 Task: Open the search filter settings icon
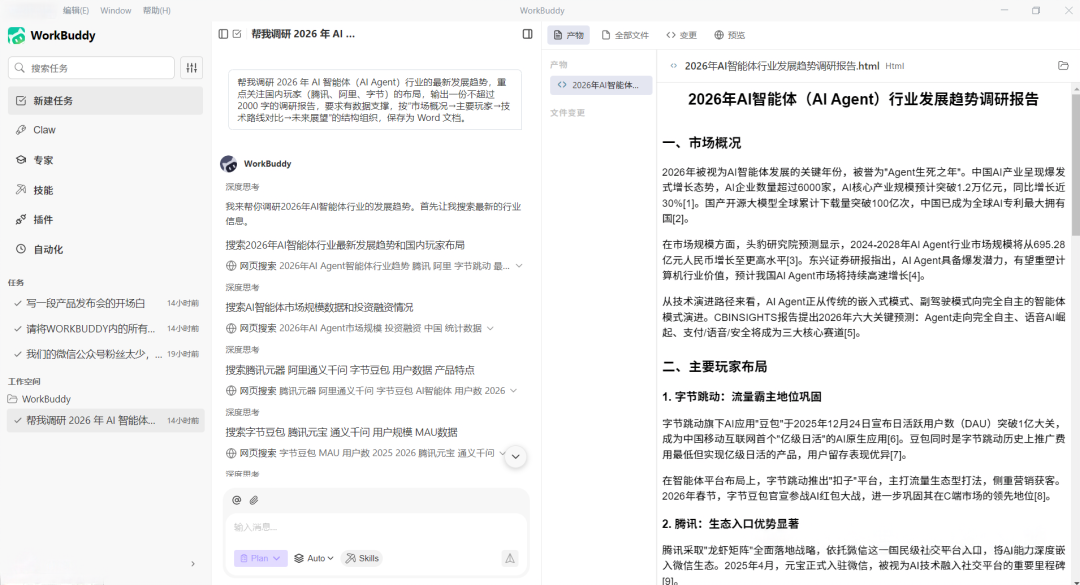191,68
